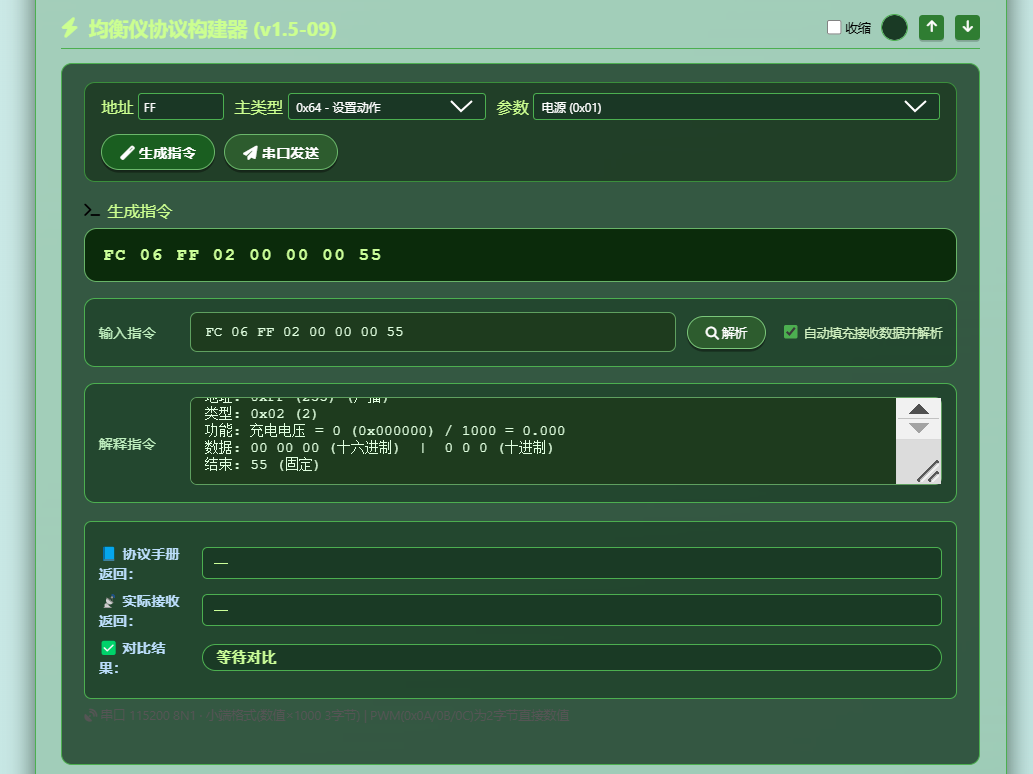This screenshot has height=774, width=1033.
Task: Click the lightning bolt icon beside the title
Action: (70, 28)
